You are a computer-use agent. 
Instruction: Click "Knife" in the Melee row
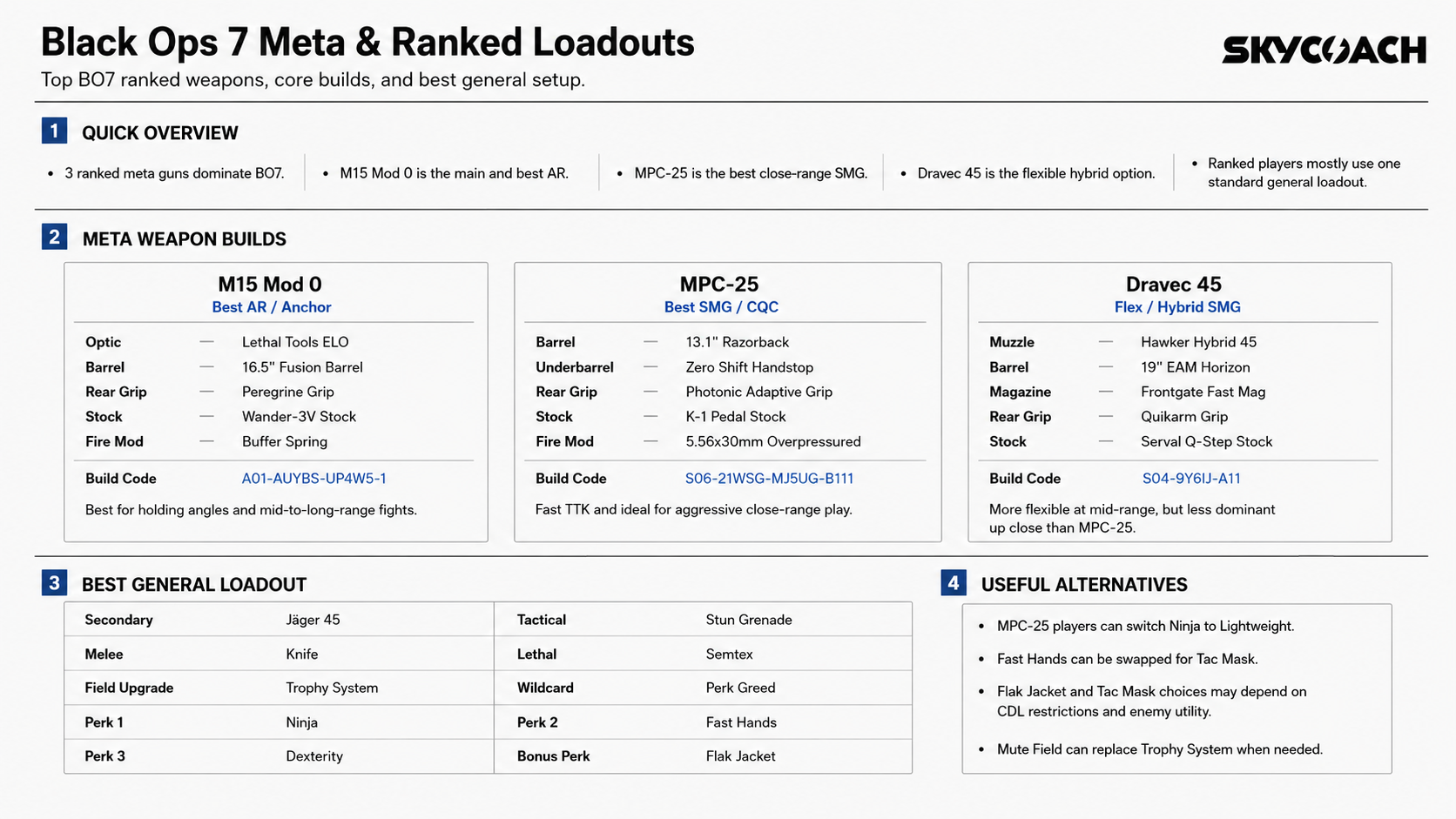pos(302,655)
